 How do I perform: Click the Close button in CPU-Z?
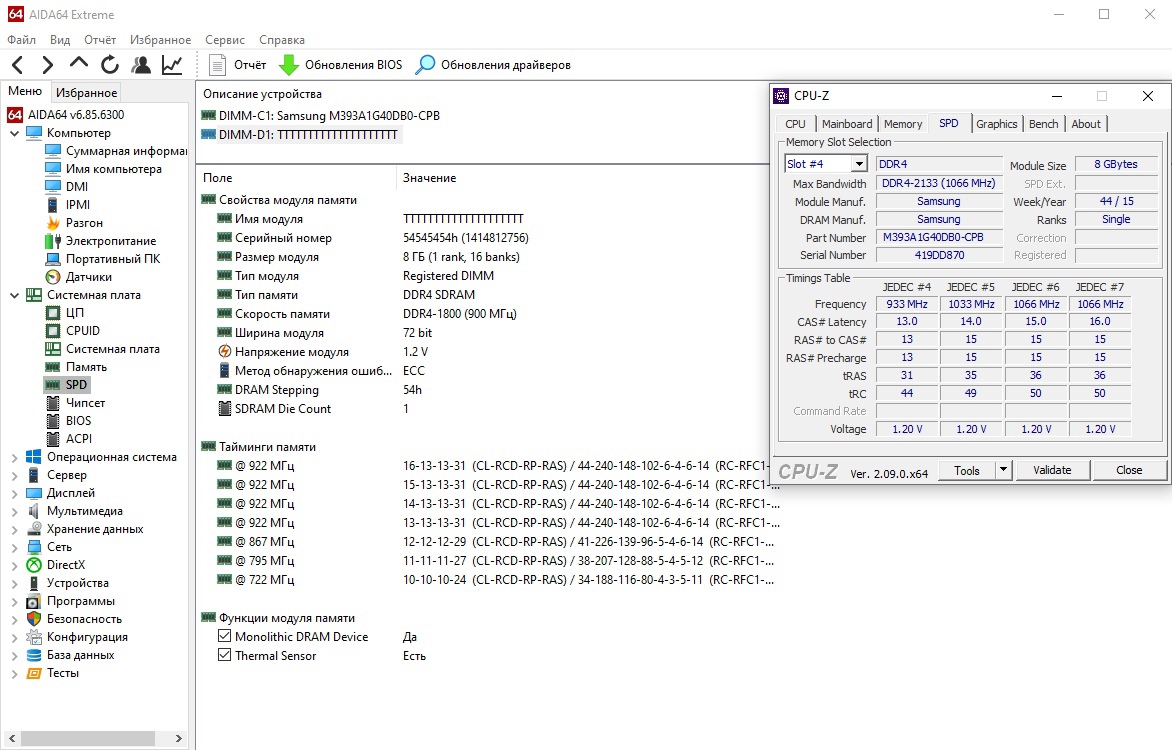pos(1129,470)
